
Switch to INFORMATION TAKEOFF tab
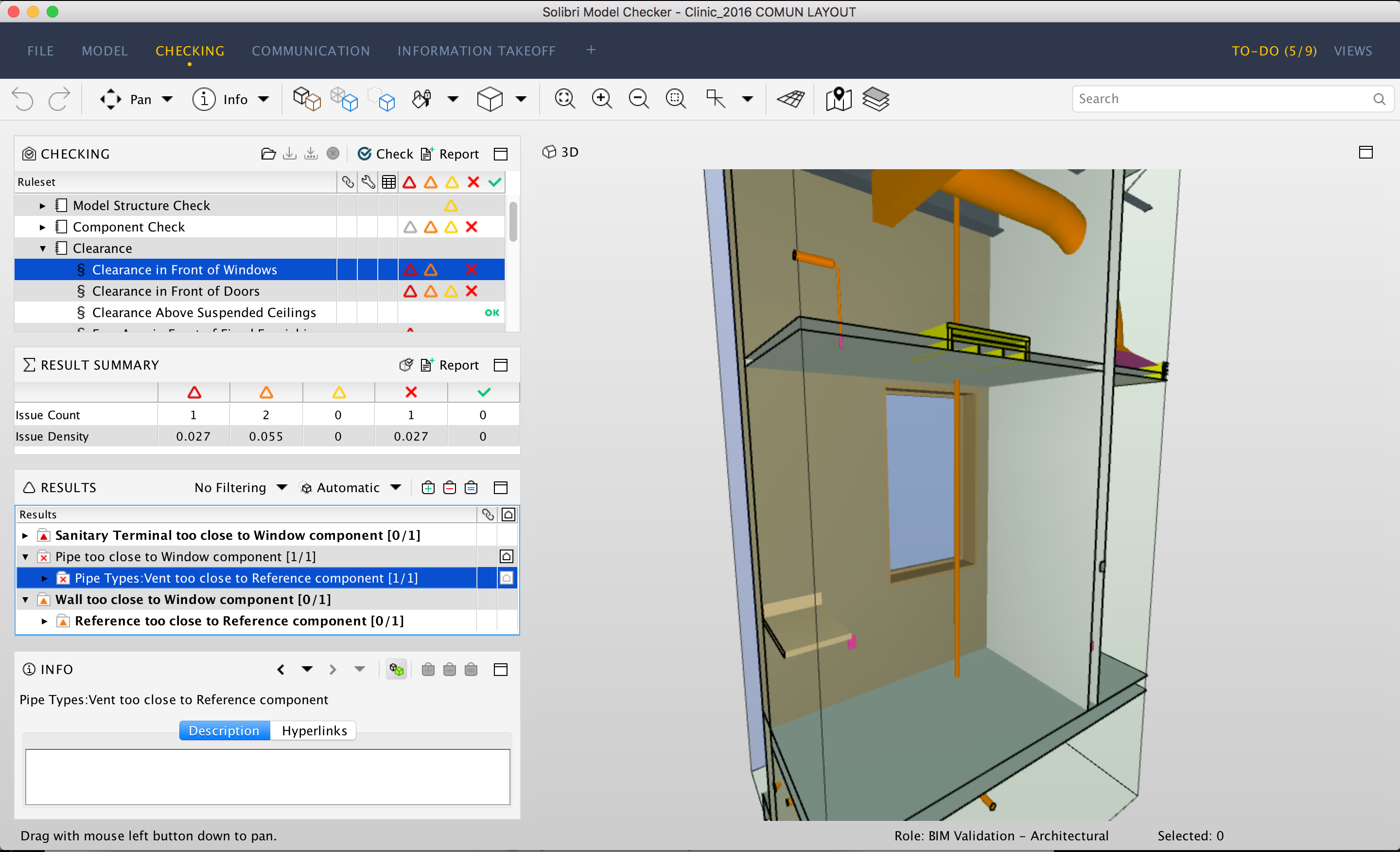[x=476, y=51]
